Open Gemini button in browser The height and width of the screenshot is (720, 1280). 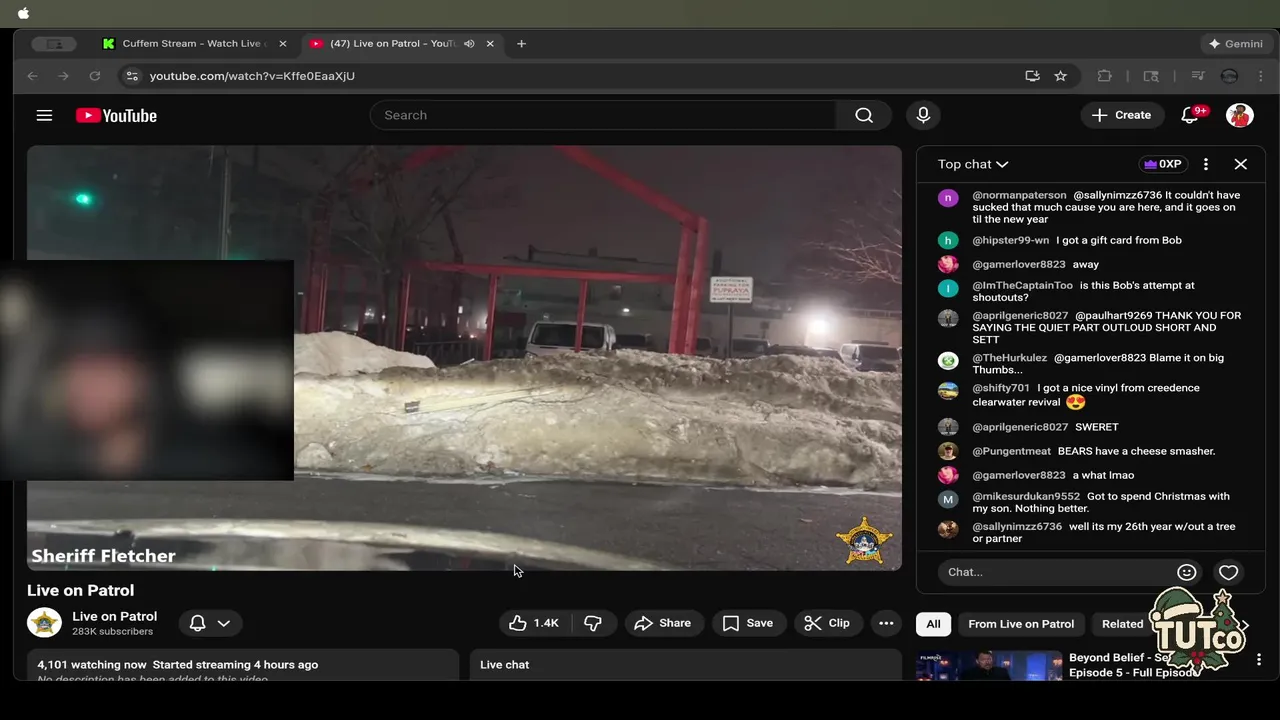coord(1235,44)
